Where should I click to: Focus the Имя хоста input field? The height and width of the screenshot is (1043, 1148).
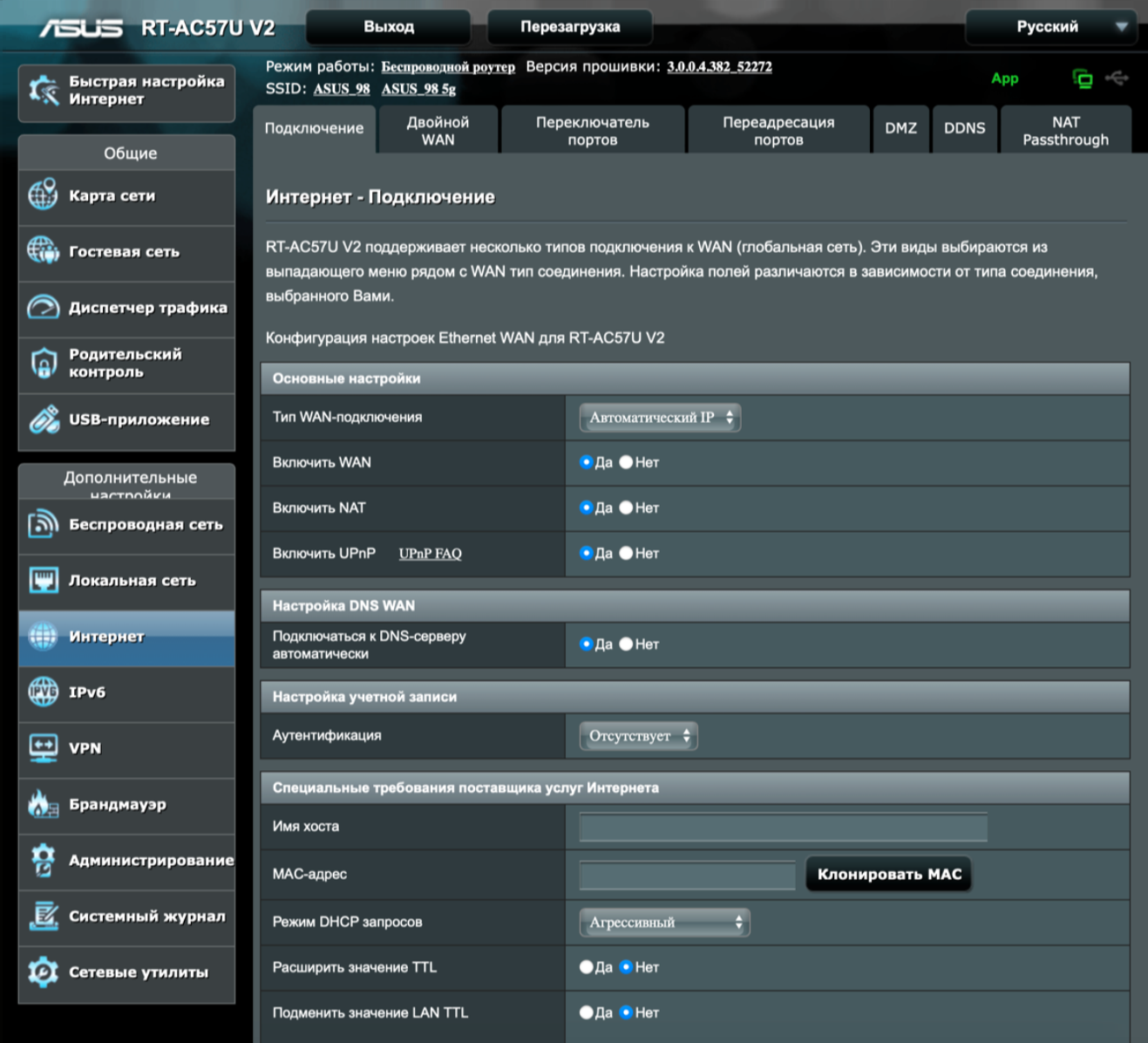(x=783, y=827)
